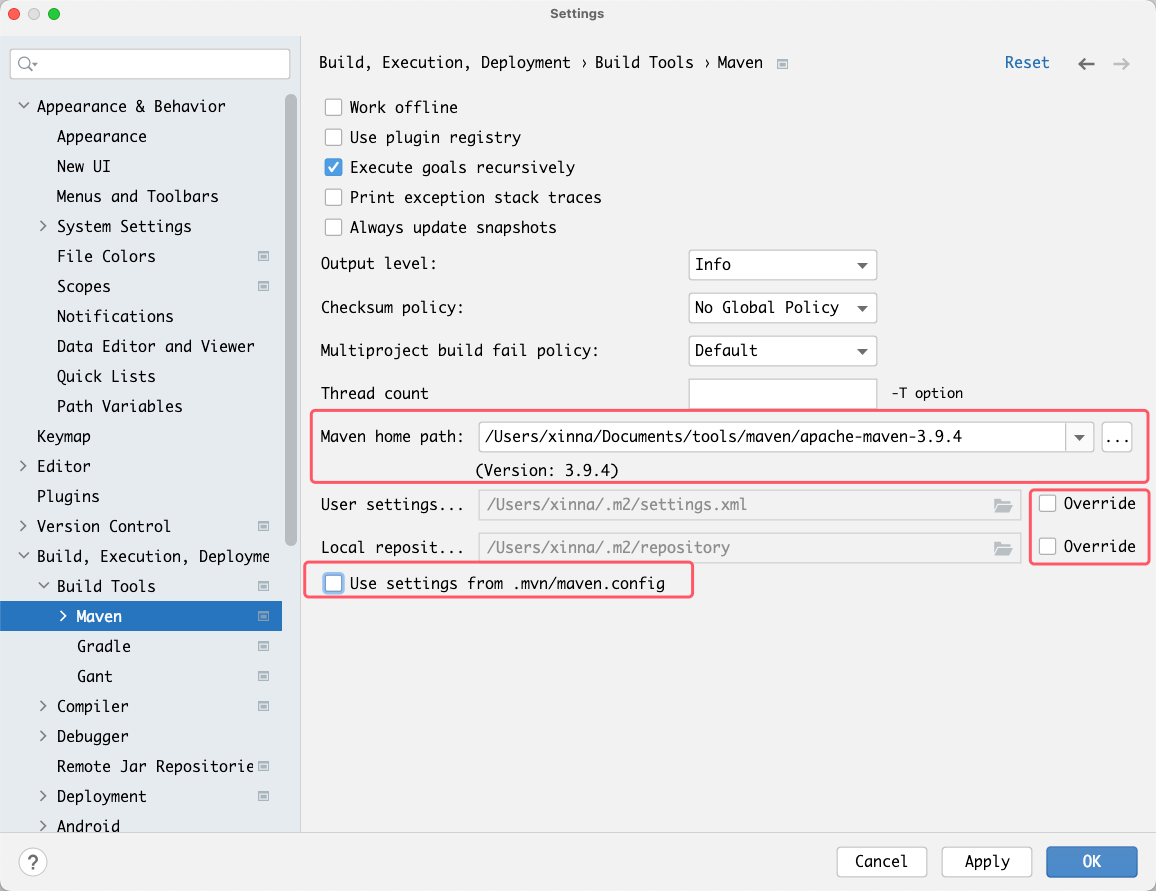The image size is (1156, 891).
Task: Browse Maven home path with the ... button
Action: (x=1117, y=437)
